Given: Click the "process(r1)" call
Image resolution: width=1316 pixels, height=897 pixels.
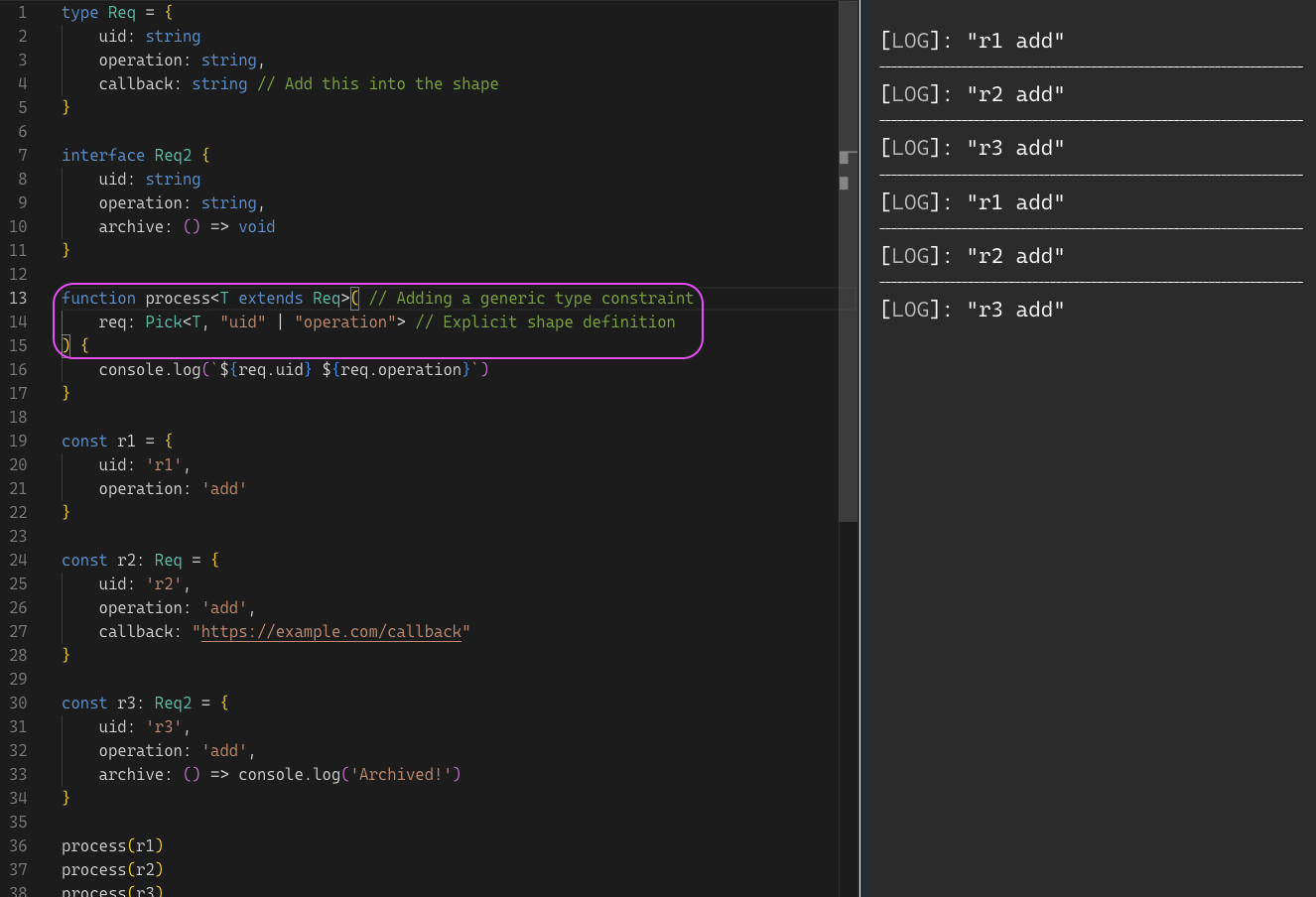Looking at the screenshot, I should pos(112,845).
